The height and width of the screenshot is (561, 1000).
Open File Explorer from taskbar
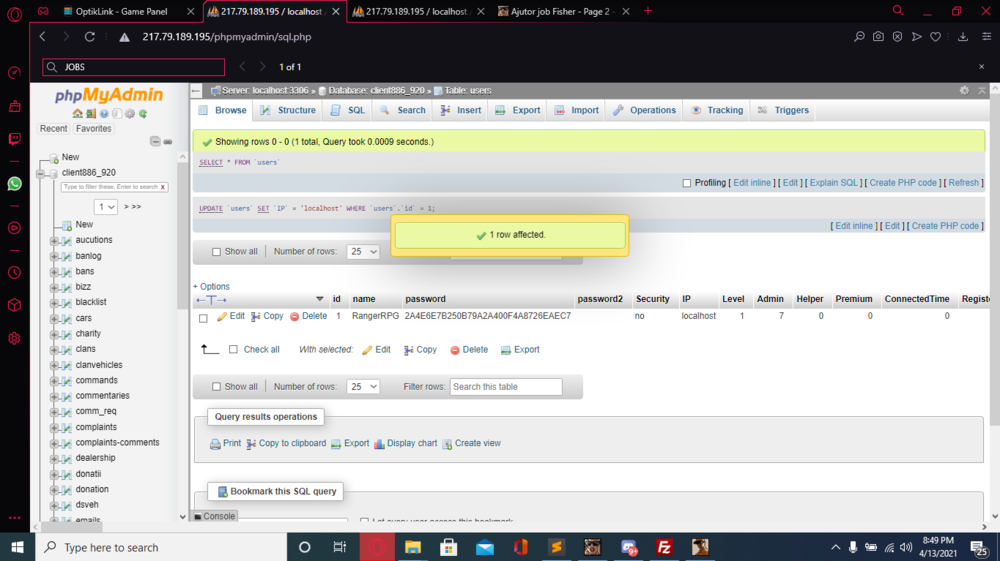[413, 547]
